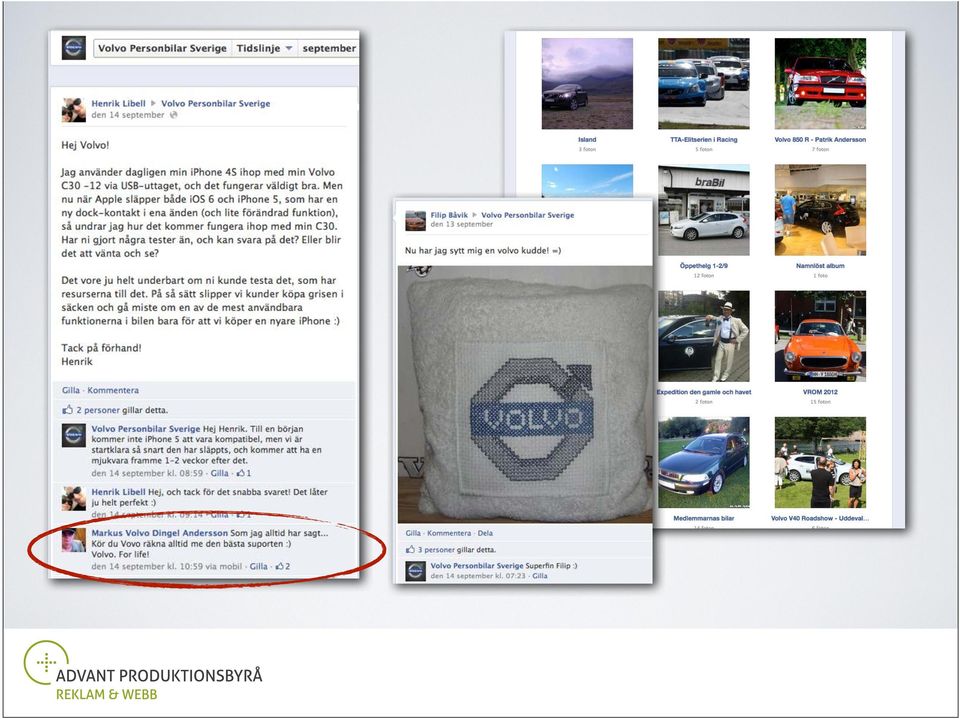Viewport: 960px width, 719px height.
Task: Open Markus Volvo Dingel Andersson profile link
Action: [159, 533]
